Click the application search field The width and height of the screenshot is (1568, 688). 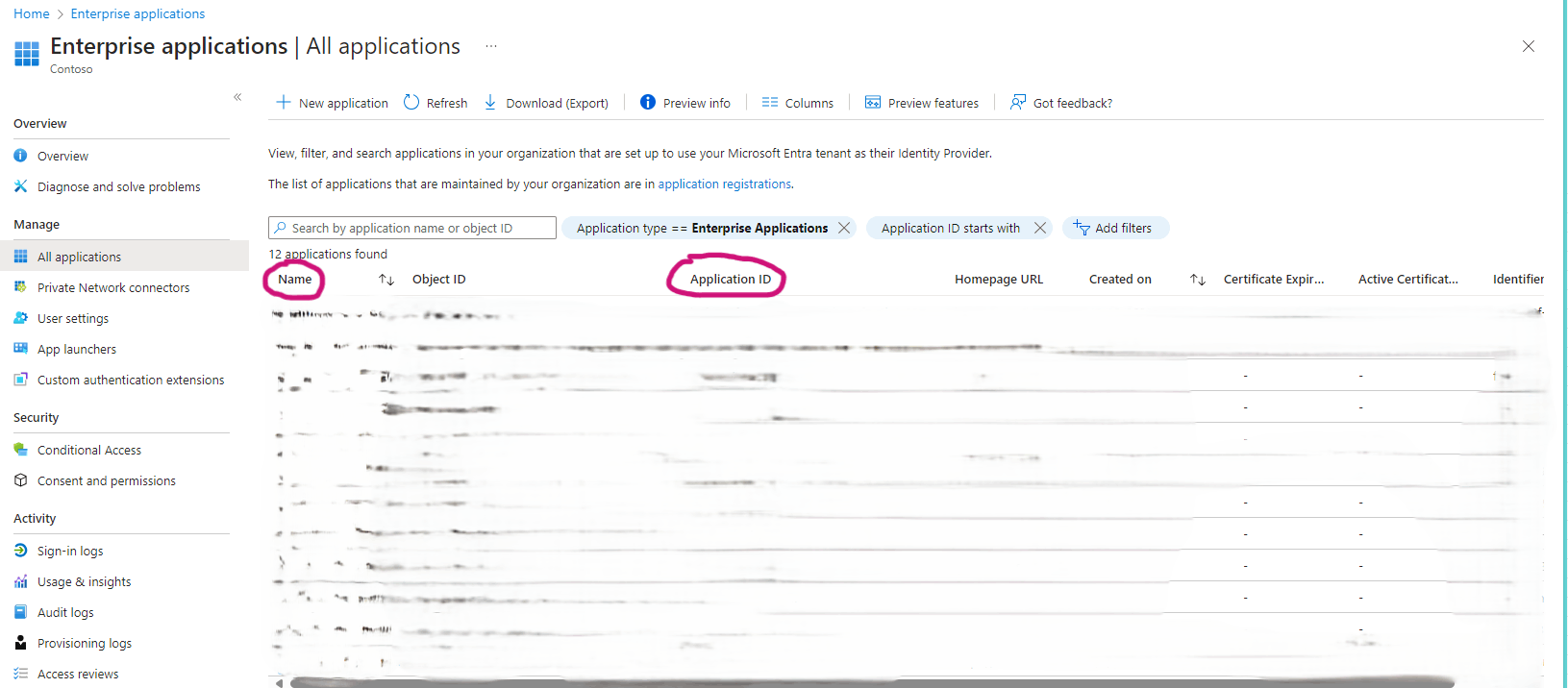coord(412,228)
